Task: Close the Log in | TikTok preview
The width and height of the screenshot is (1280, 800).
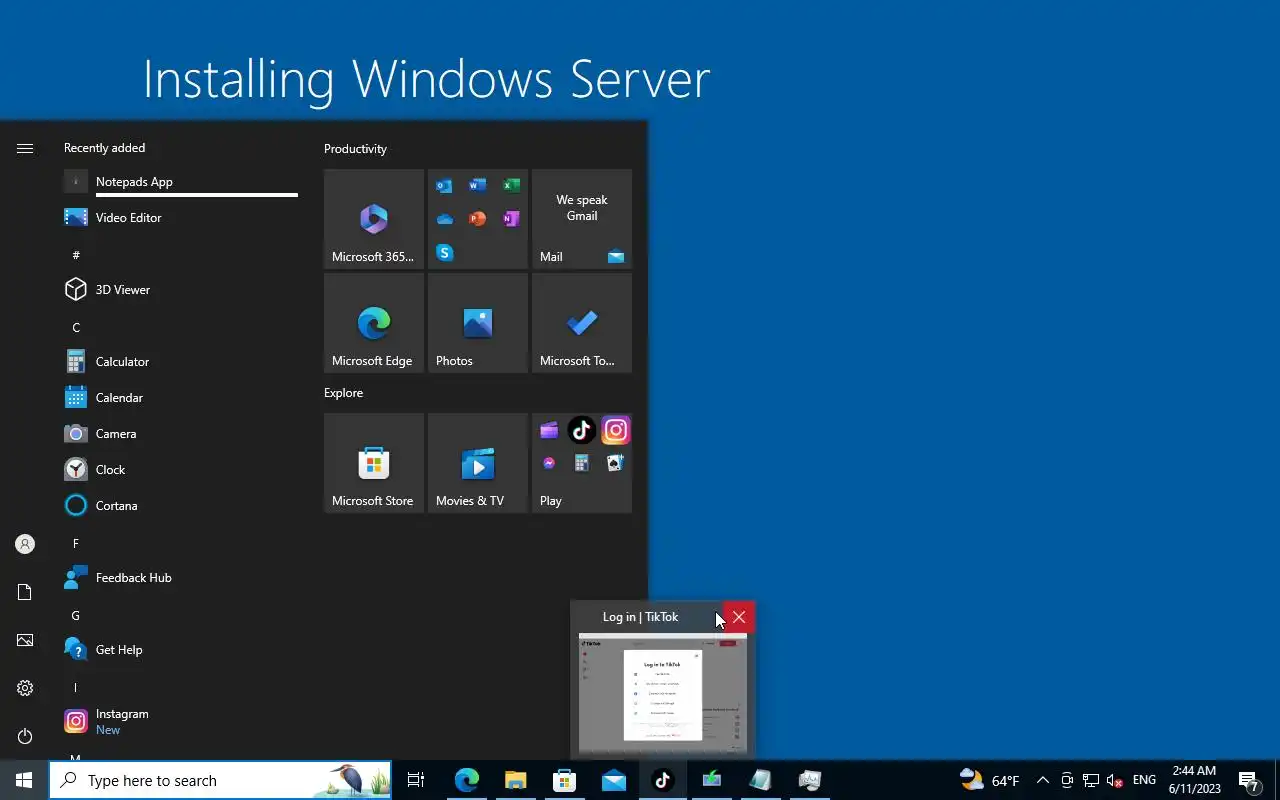Action: tap(739, 617)
